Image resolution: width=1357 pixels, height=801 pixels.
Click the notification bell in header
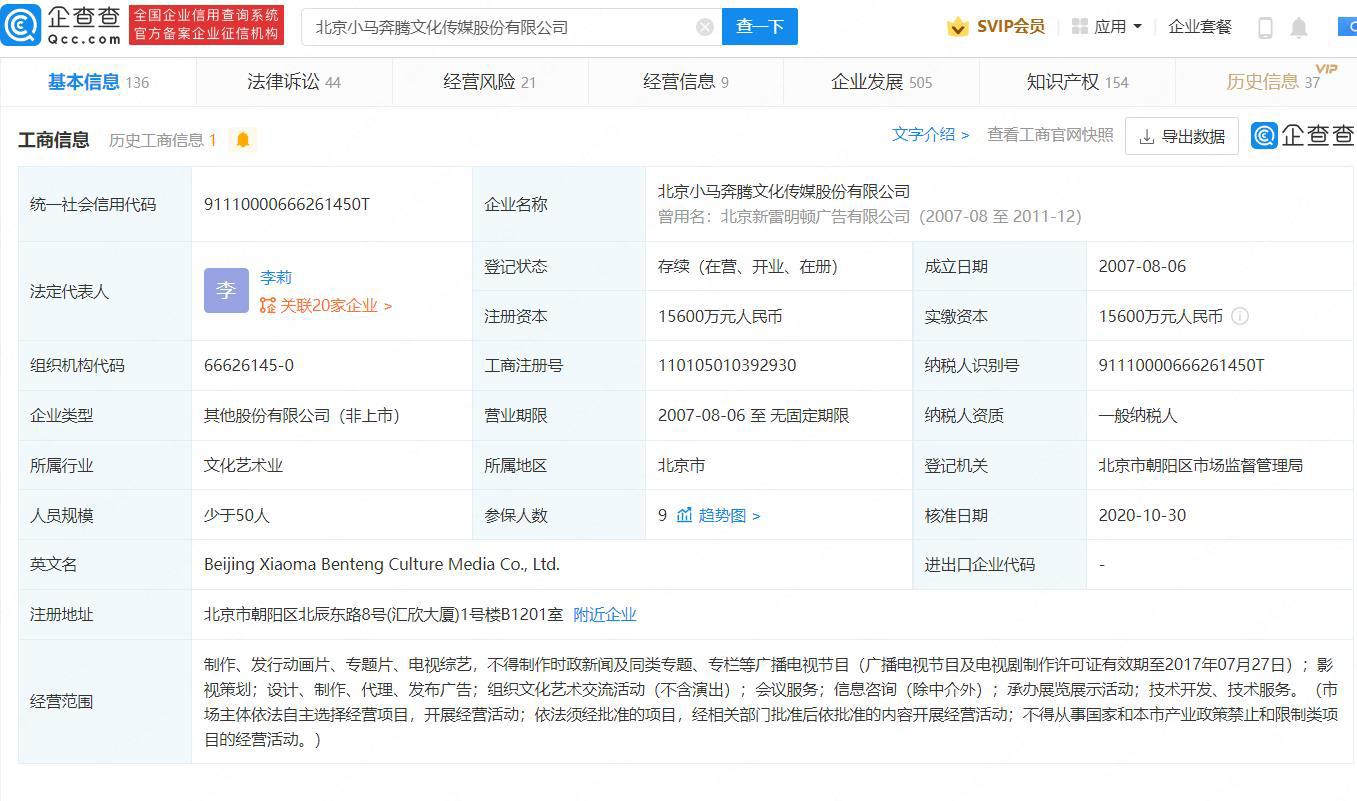pos(1298,28)
